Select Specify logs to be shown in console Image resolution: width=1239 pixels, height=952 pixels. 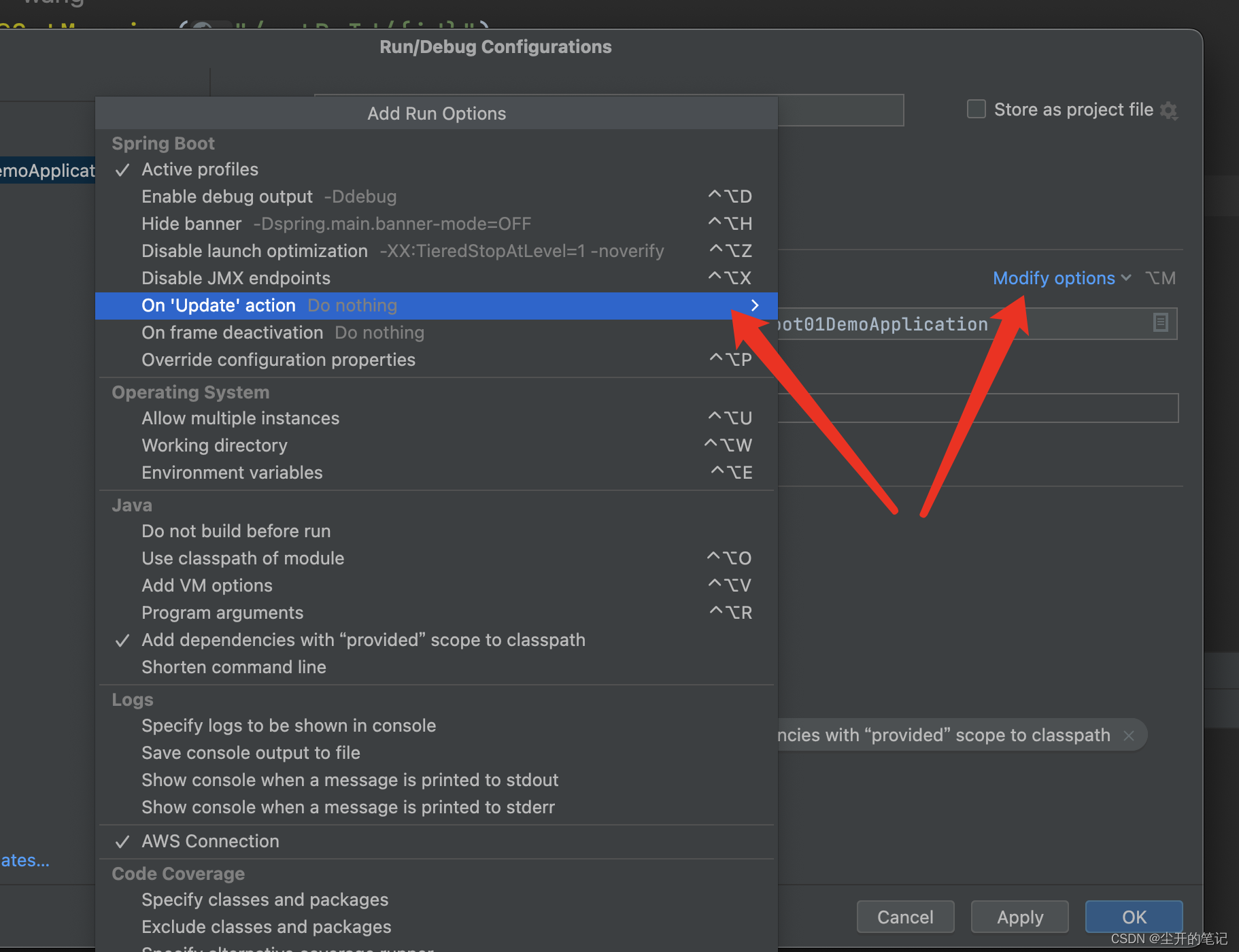pos(437,726)
